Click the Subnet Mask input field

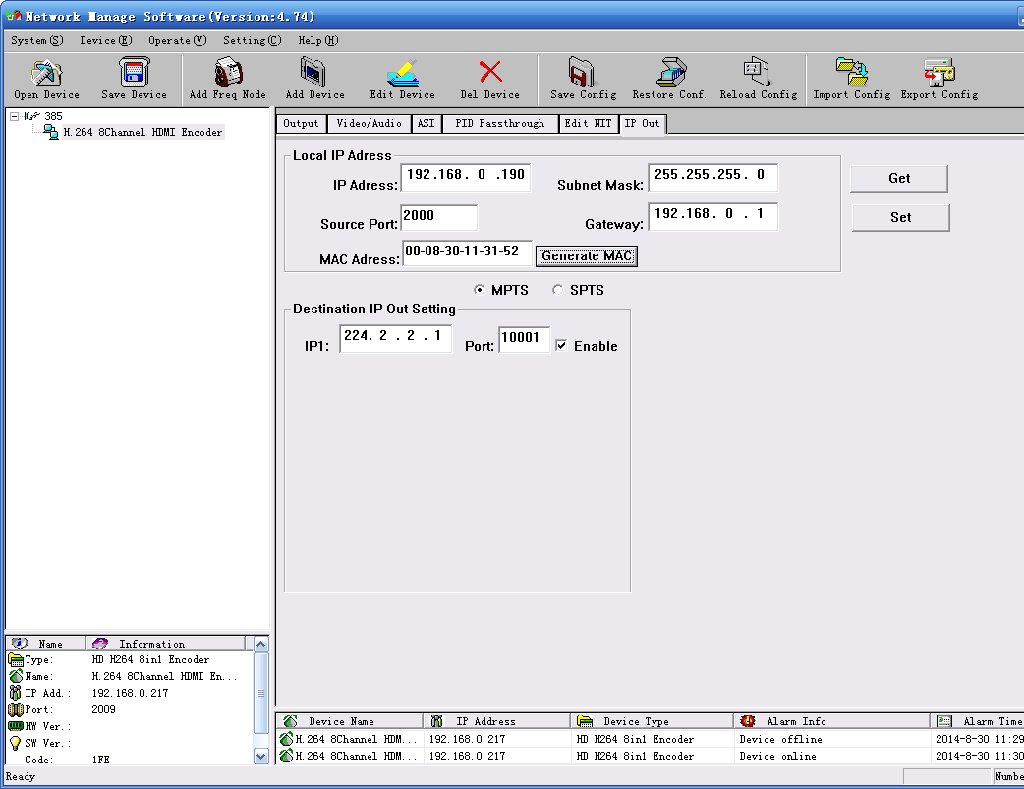pyautogui.click(x=713, y=177)
